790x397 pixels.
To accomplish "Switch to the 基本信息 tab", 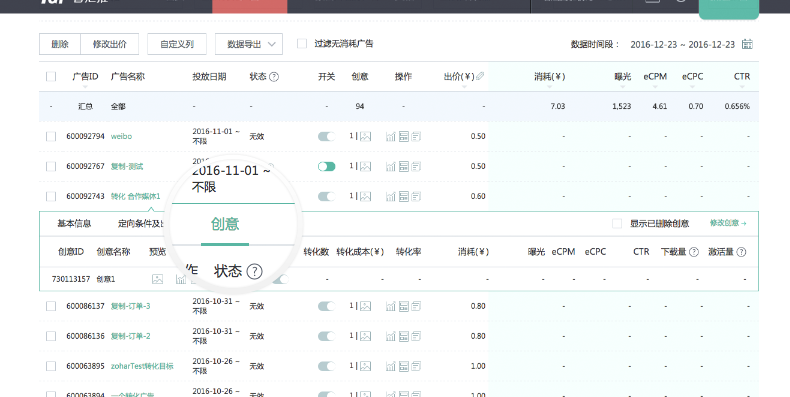I will [74, 223].
